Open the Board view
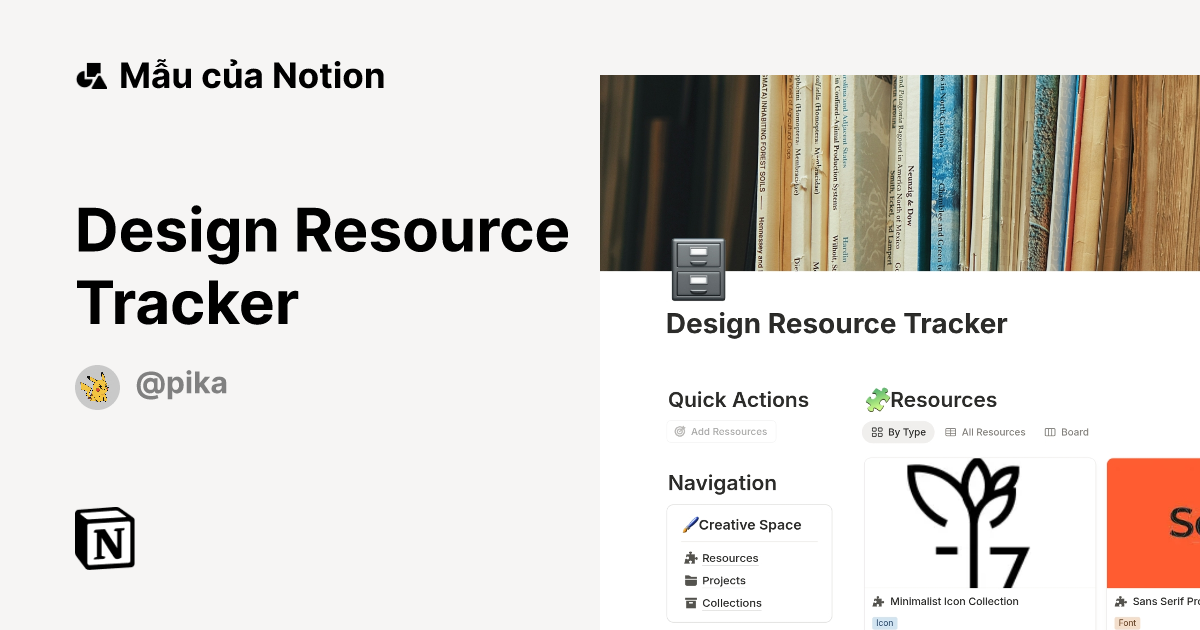Viewport: 1200px width, 630px height. pyautogui.click(x=1066, y=432)
